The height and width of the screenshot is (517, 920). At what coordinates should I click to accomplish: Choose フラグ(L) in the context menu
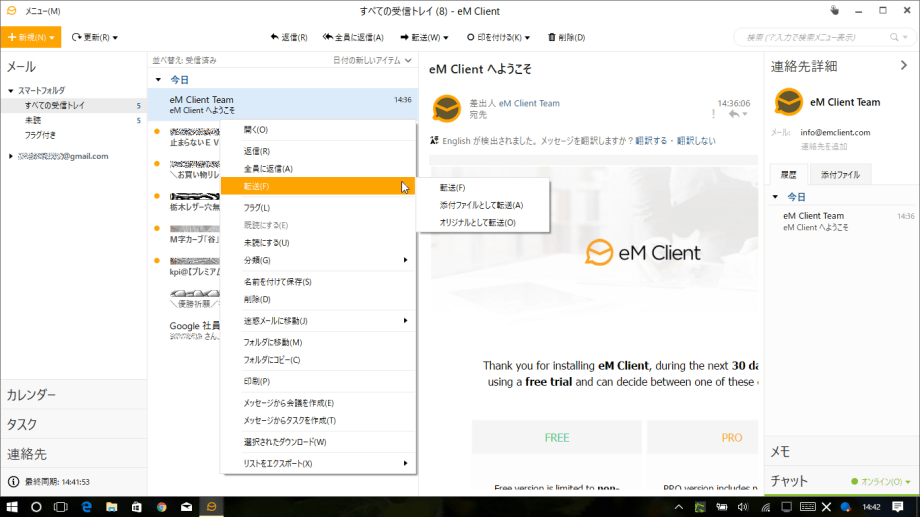coord(318,207)
